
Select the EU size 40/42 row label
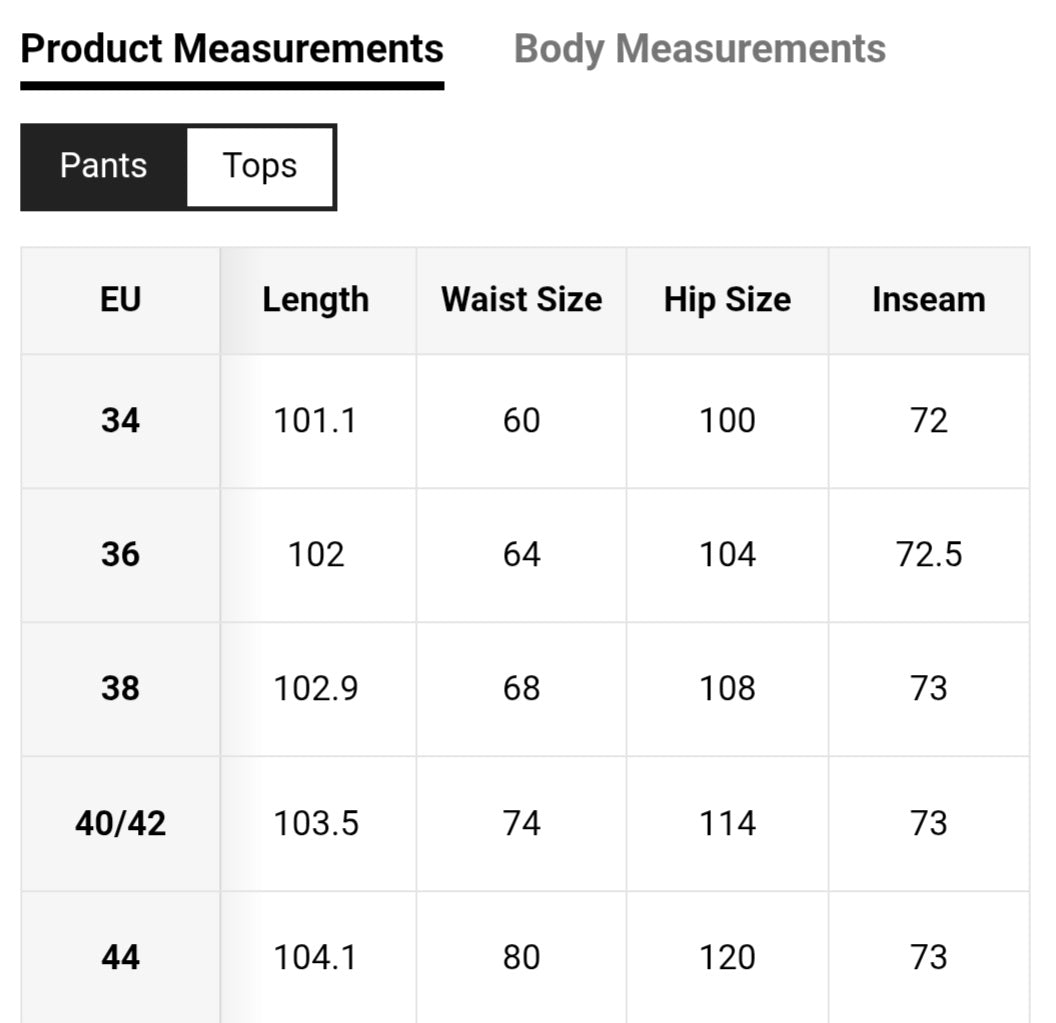[x=120, y=823]
